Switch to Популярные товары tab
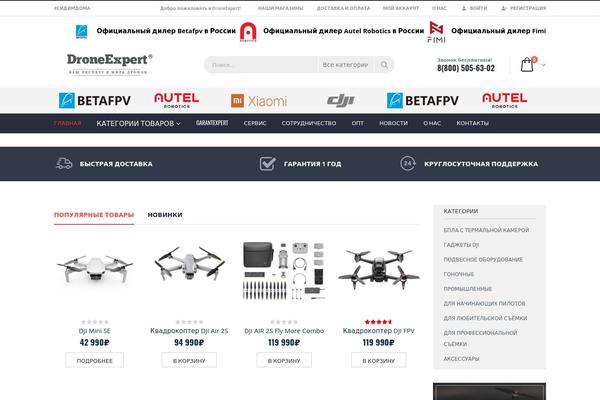 (x=94, y=215)
